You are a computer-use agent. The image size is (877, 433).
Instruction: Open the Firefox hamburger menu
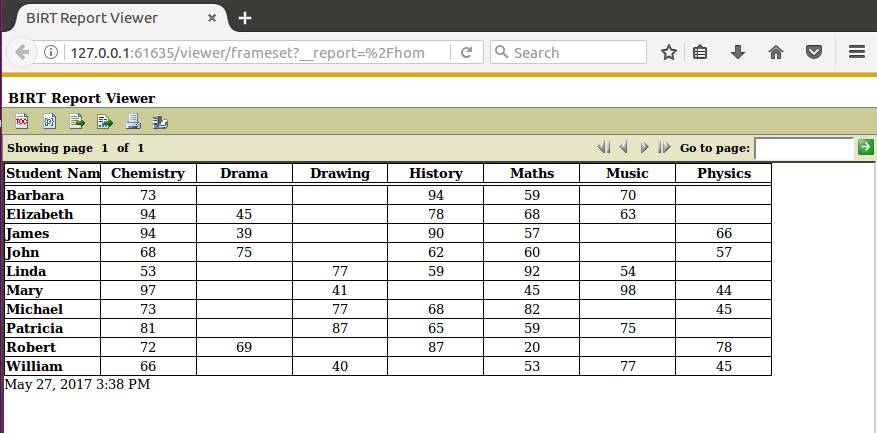pyautogui.click(x=856, y=53)
